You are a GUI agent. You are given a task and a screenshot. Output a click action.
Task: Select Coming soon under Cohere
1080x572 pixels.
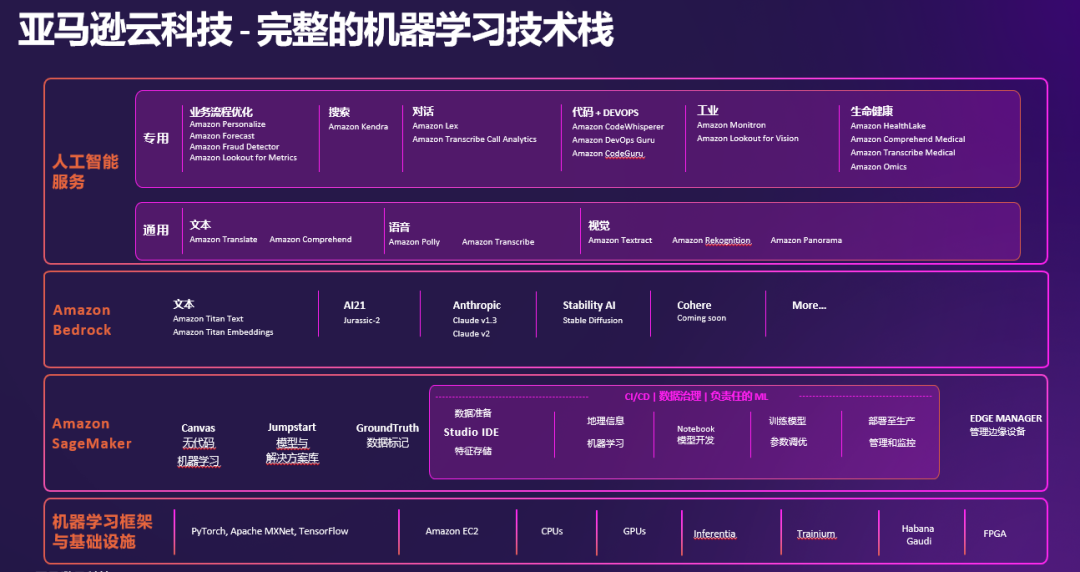tap(701, 318)
